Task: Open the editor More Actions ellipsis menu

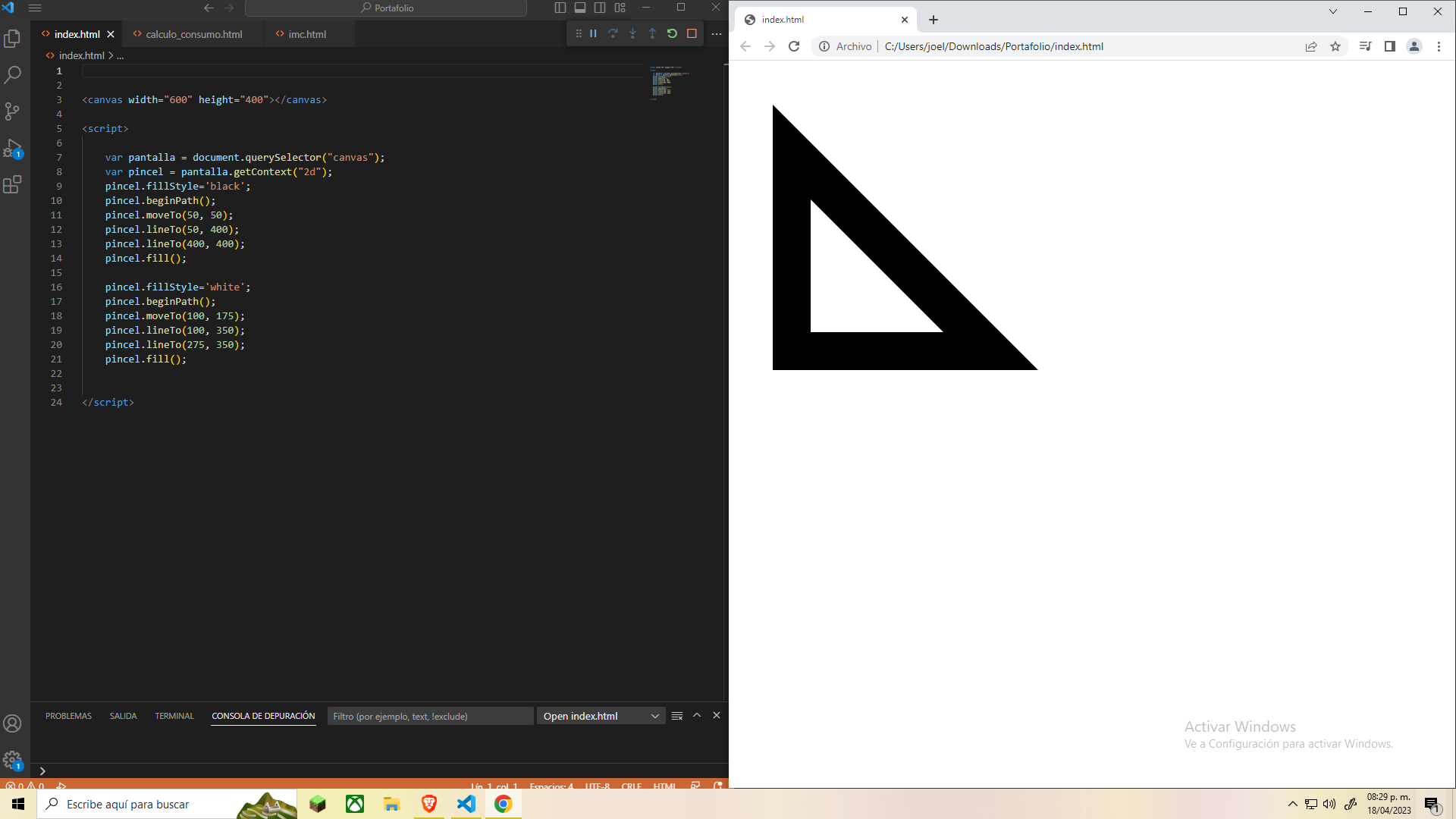Action: click(717, 34)
